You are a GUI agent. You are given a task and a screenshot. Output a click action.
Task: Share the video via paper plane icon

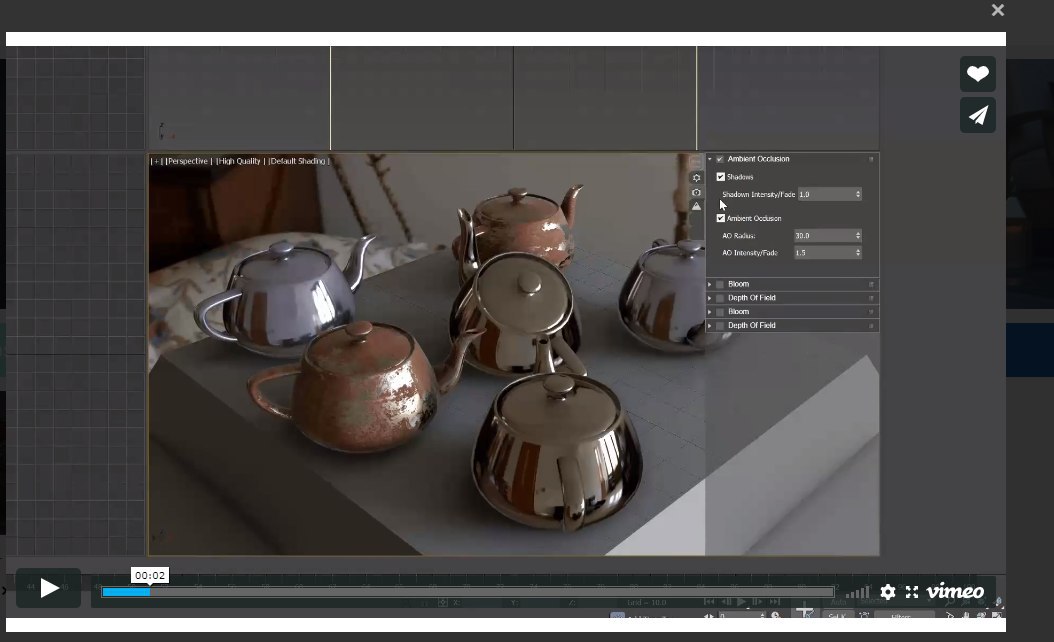pos(977,115)
